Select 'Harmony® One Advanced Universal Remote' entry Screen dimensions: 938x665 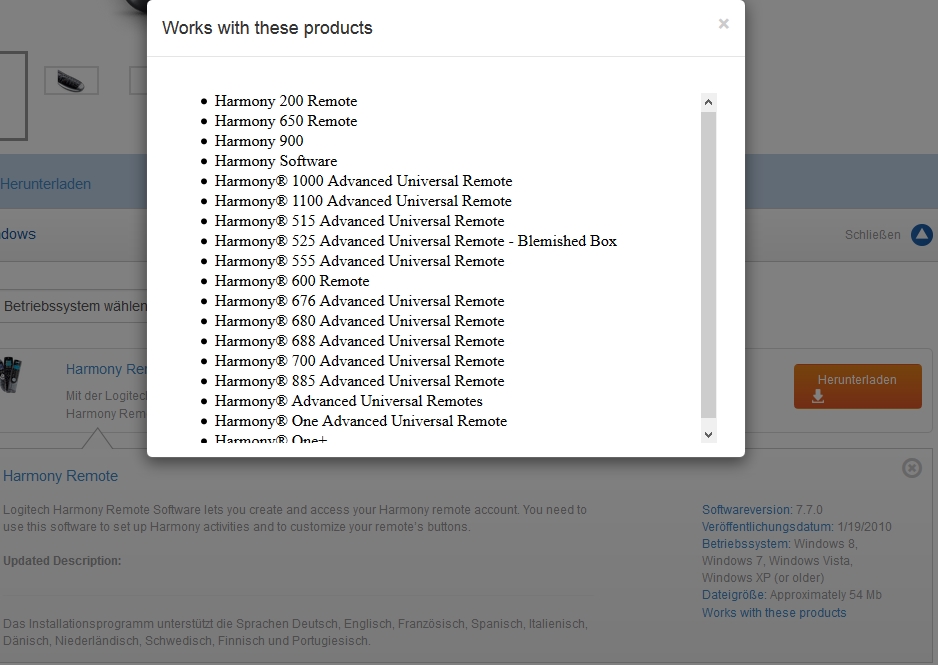[x=361, y=421]
